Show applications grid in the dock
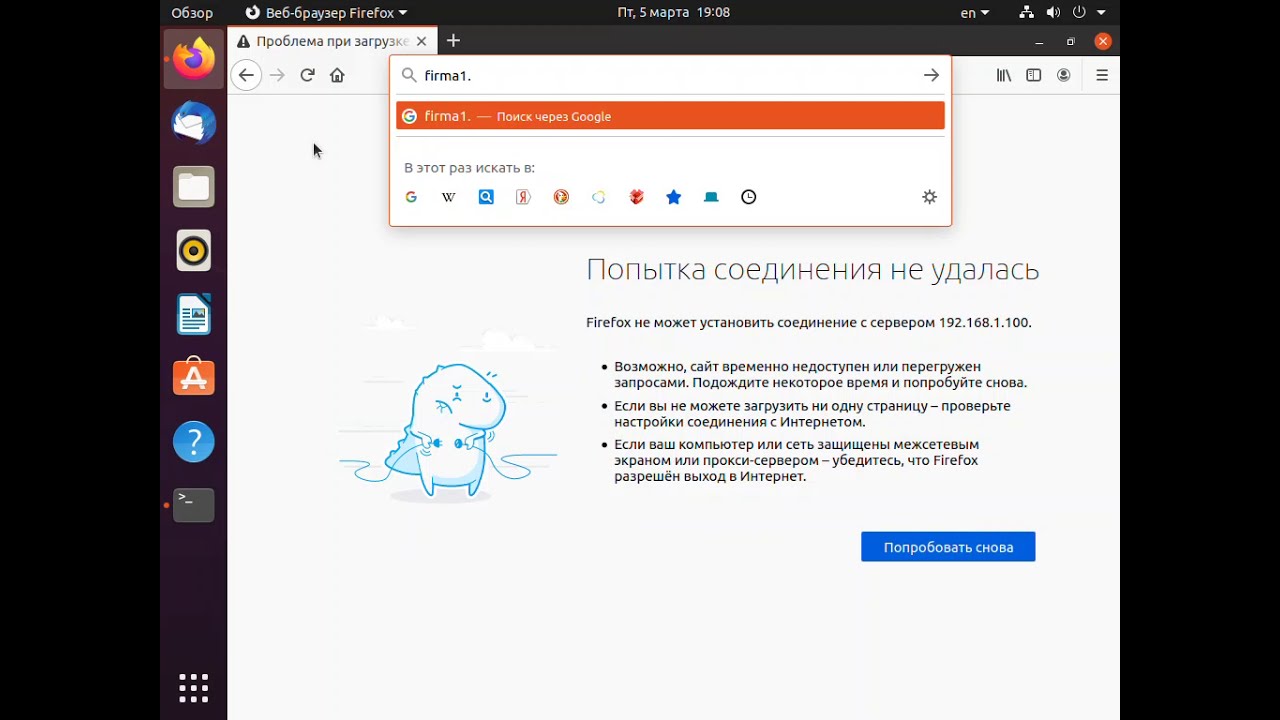Image resolution: width=1280 pixels, height=720 pixels. point(194,688)
